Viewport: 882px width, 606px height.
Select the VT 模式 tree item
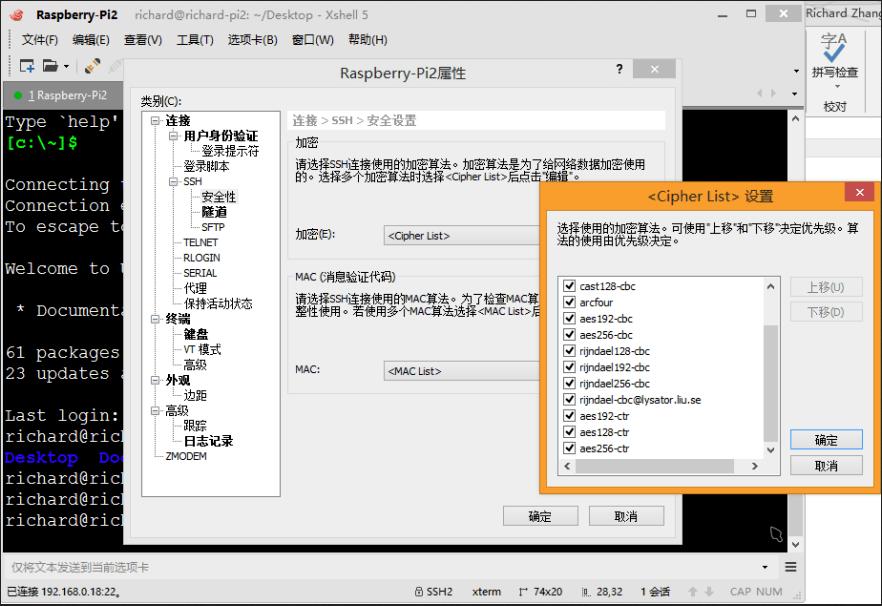tap(202, 349)
